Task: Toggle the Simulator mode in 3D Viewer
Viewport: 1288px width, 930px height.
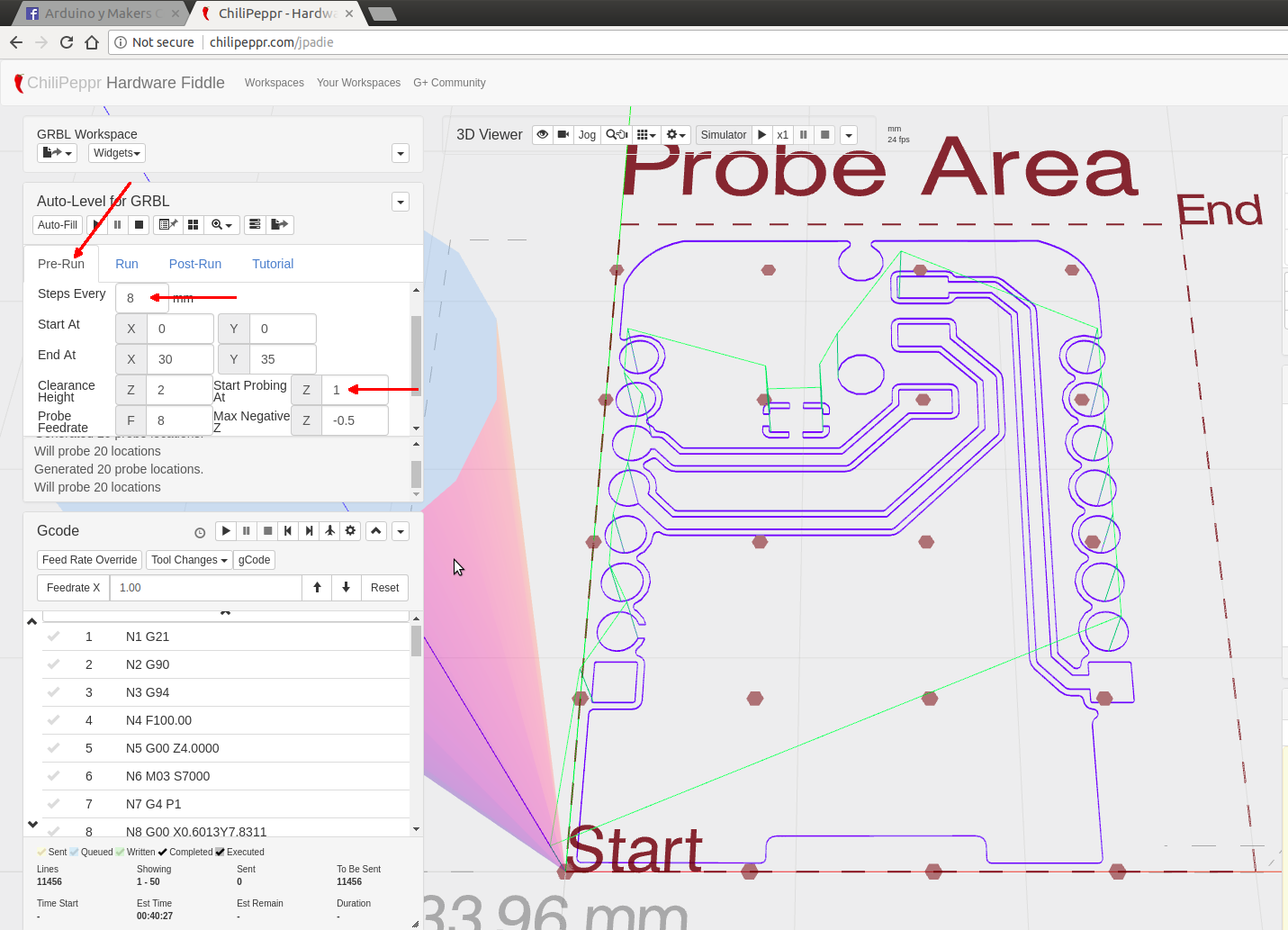Action: pos(724,134)
